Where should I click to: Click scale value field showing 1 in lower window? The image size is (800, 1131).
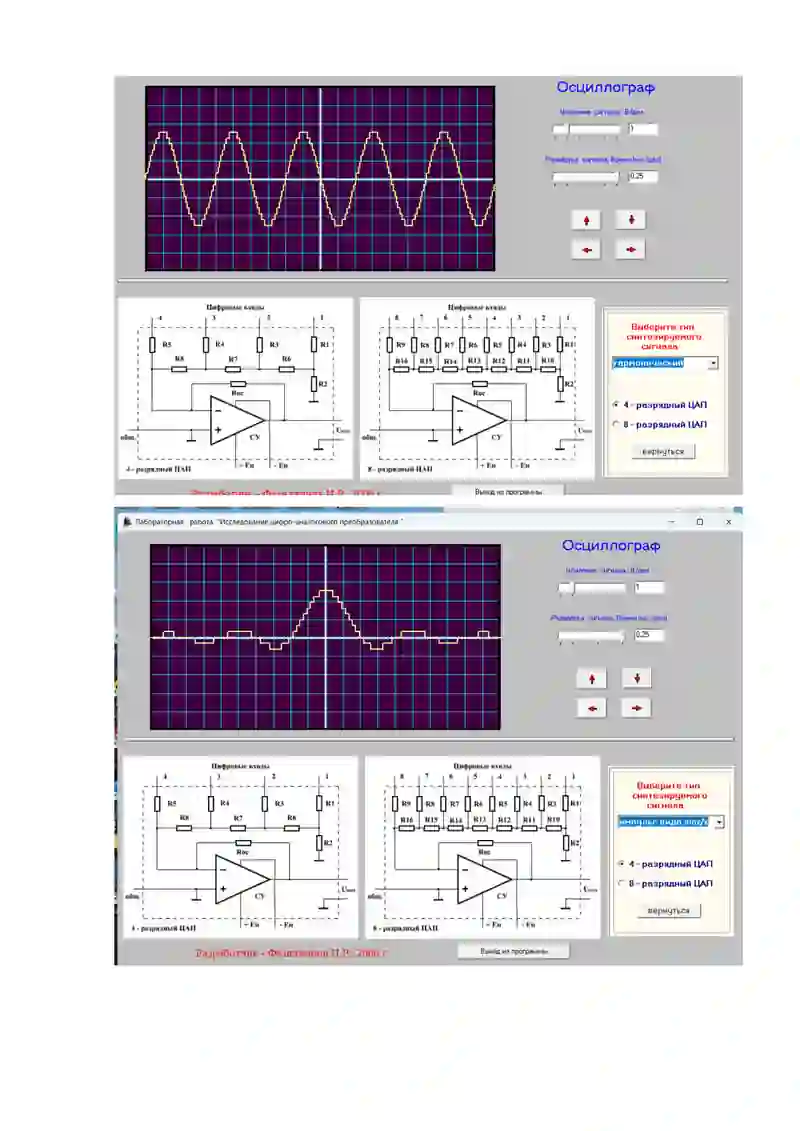point(649,588)
